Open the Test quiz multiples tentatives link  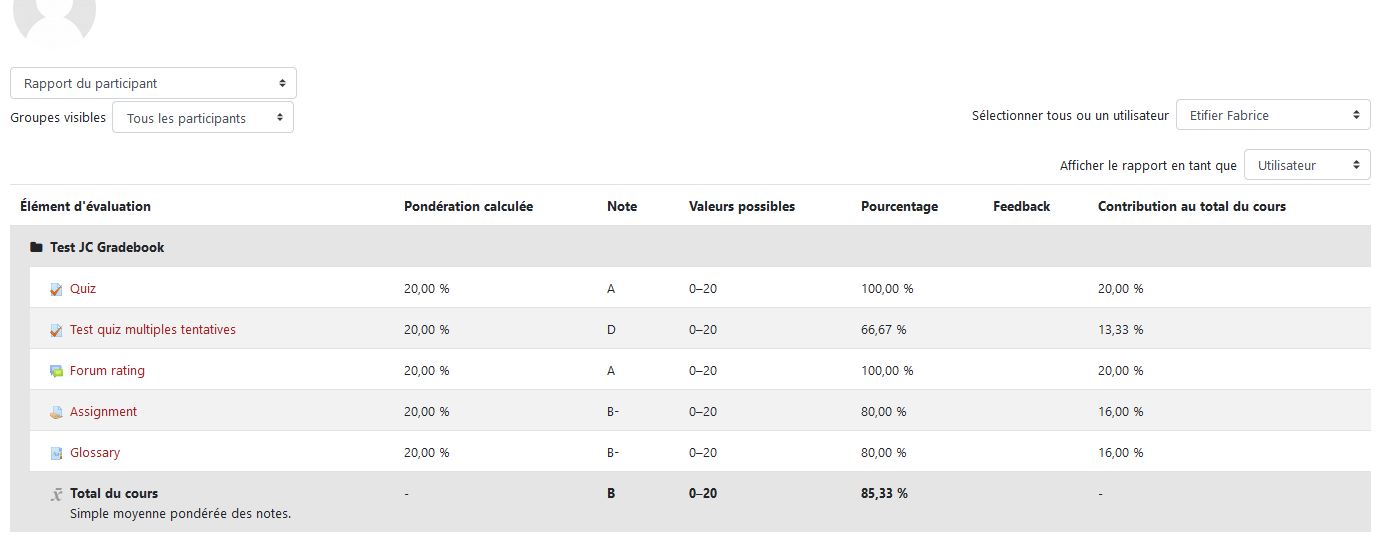pos(153,330)
